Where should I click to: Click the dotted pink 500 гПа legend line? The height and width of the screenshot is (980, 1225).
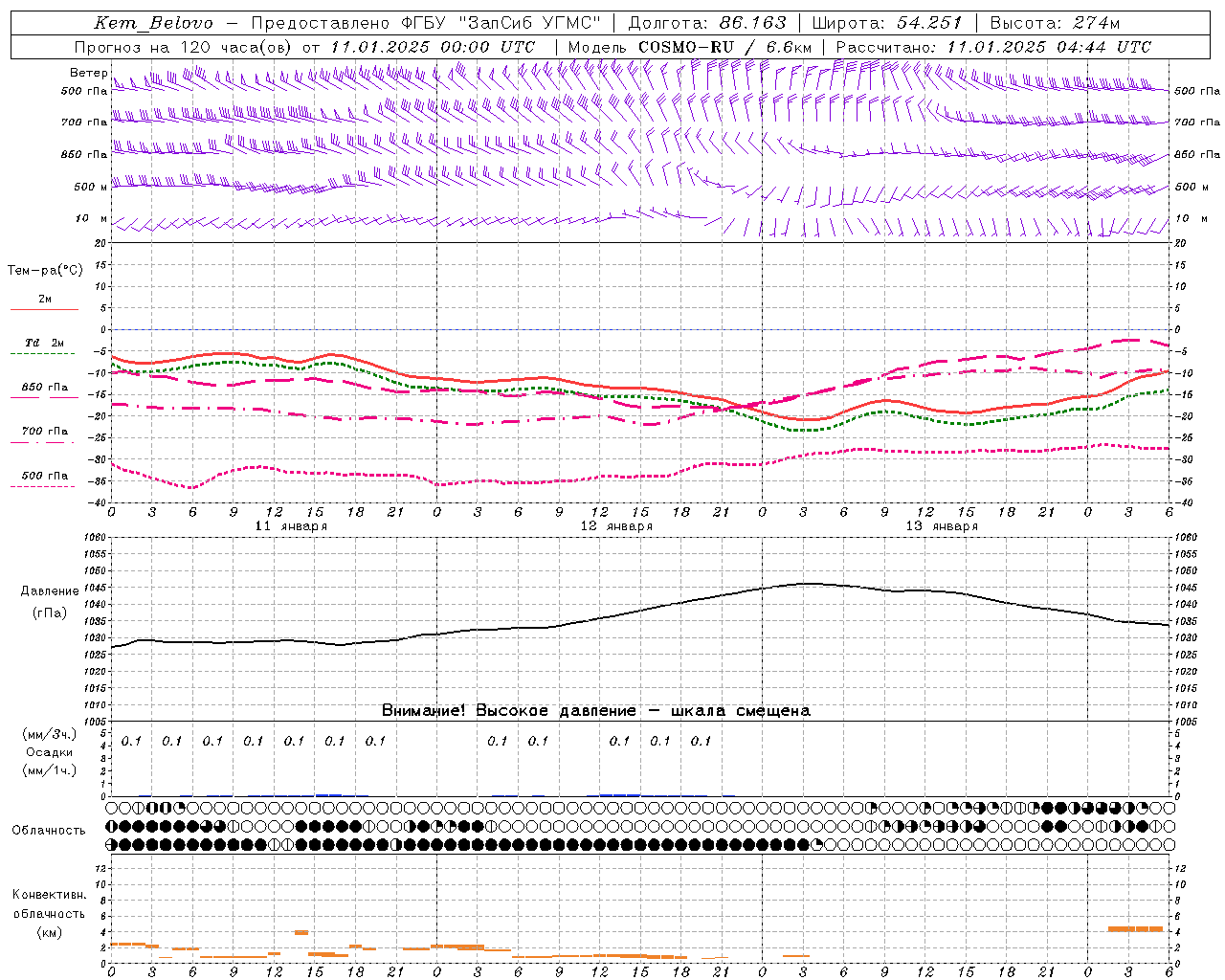pyautogui.click(x=42, y=487)
